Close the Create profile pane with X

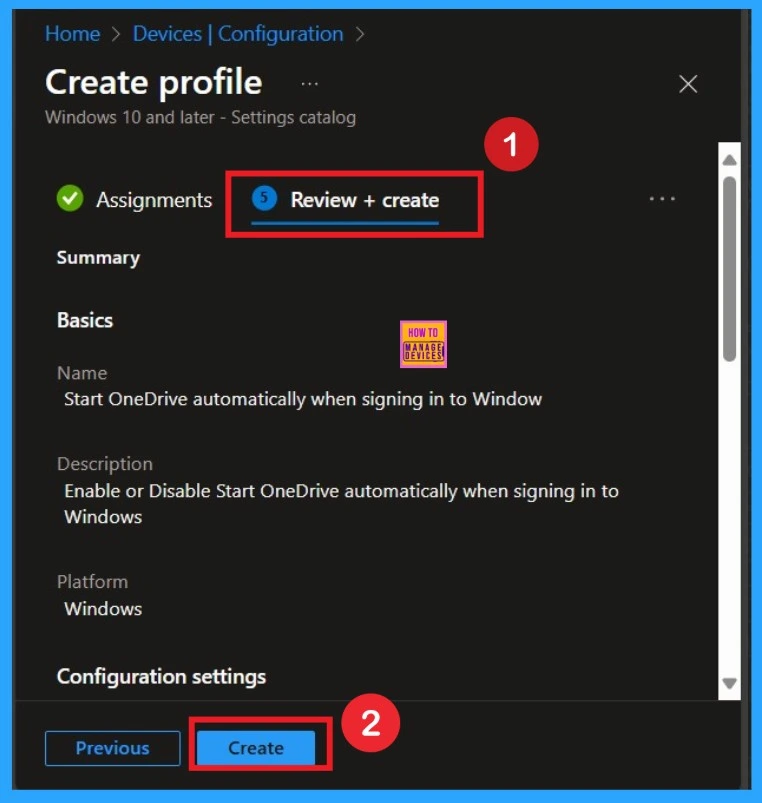coord(688,84)
